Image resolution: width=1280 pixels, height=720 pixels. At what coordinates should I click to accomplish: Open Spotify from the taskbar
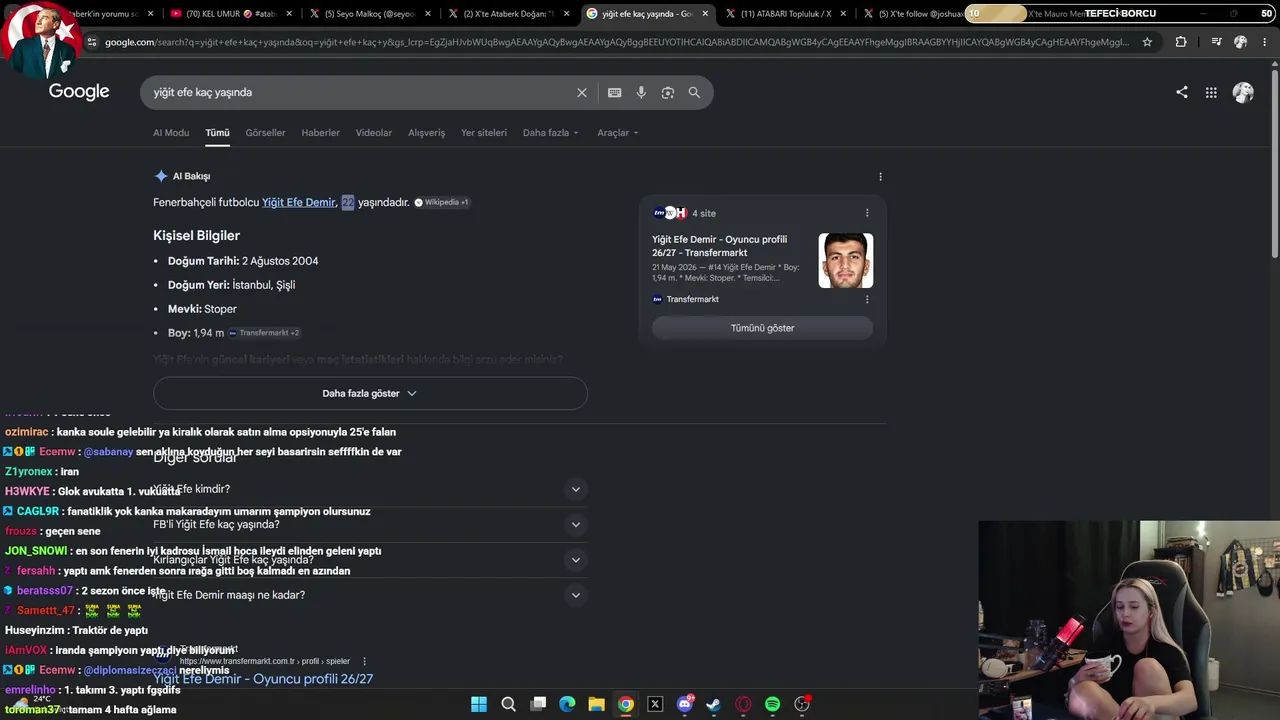coord(772,704)
